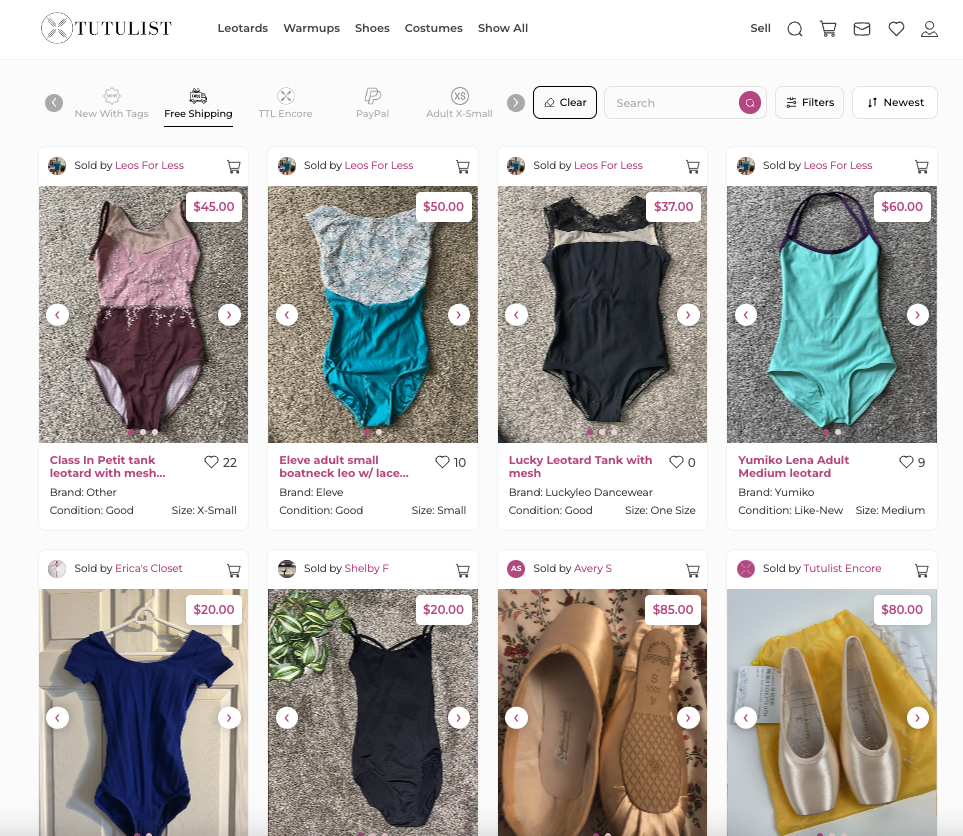963x836 pixels.
Task: Previous photo of Eleve boatneck leo
Action: tap(287, 315)
